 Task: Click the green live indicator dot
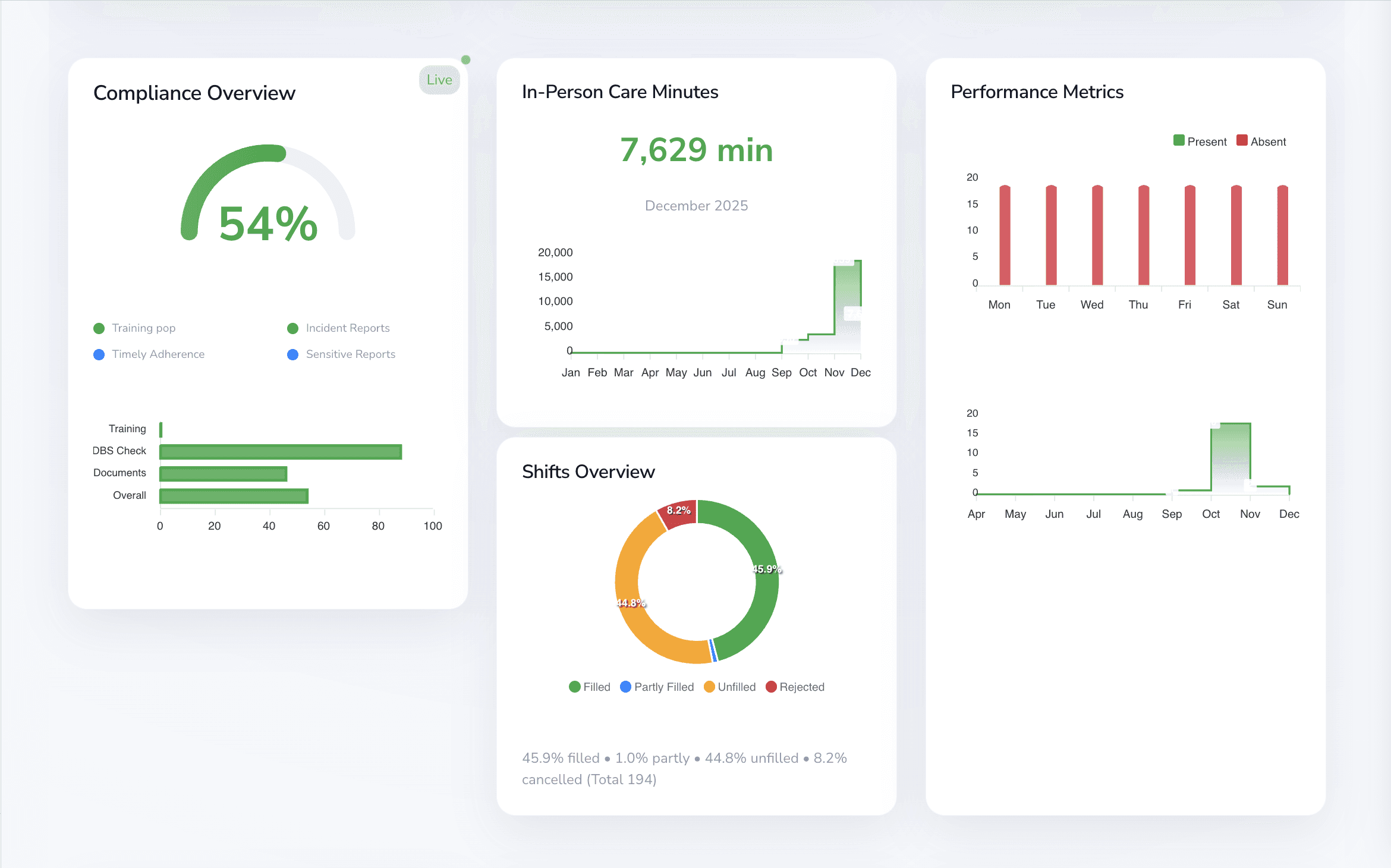tap(466, 59)
